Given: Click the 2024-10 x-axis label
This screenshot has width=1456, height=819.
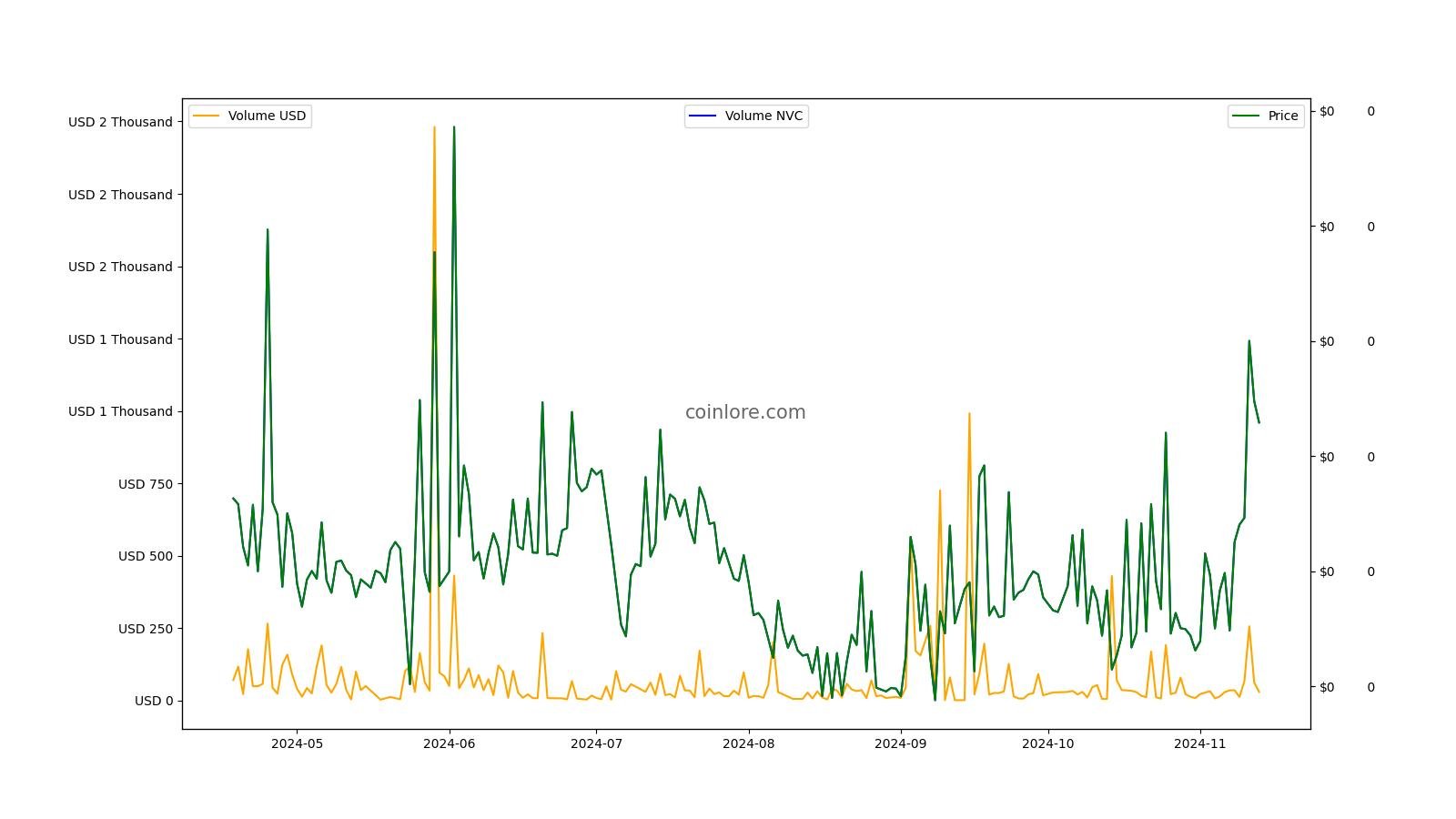Looking at the screenshot, I should tap(1048, 743).
